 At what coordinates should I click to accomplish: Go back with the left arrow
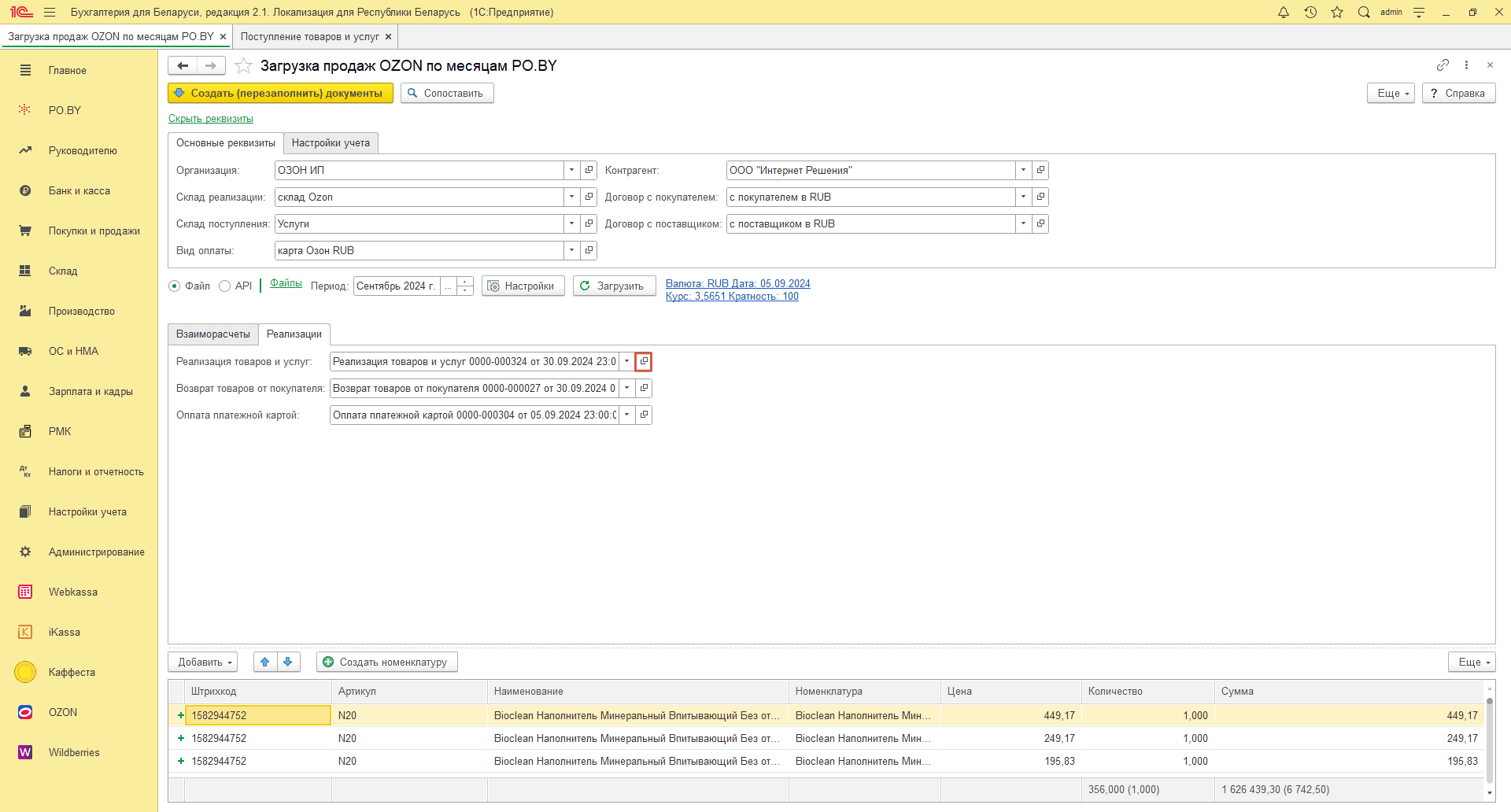pyautogui.click(x=183, y=65)
